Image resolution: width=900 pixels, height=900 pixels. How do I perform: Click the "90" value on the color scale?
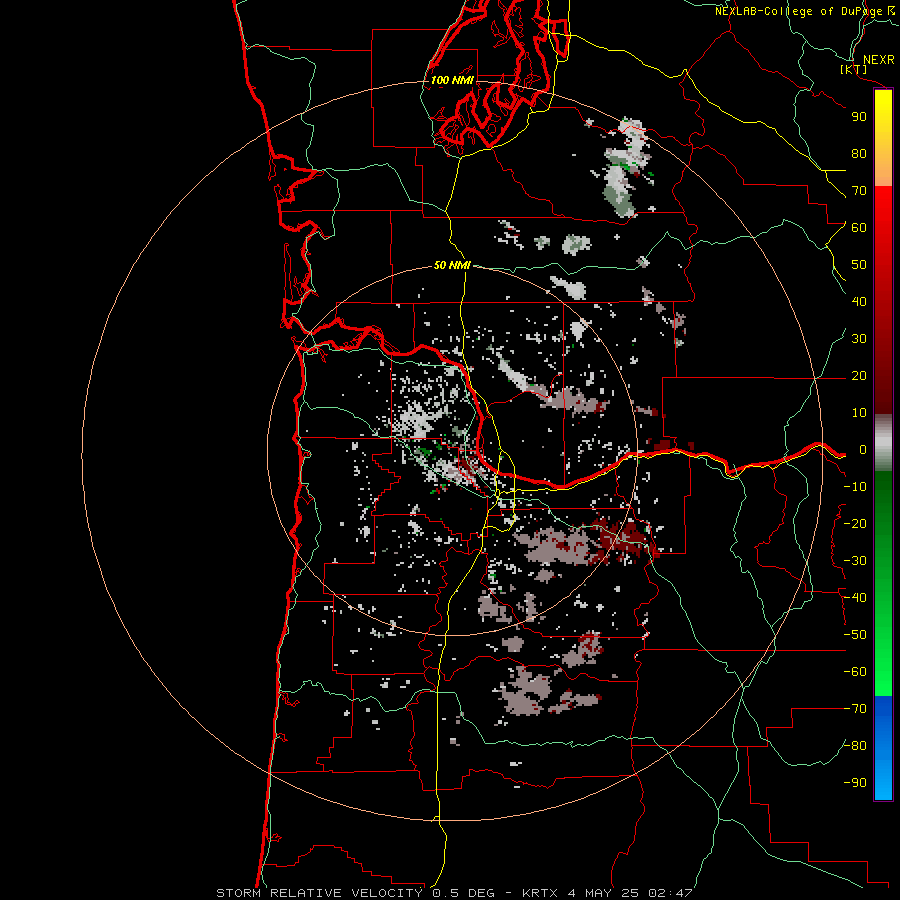click(x=859, y=117)
